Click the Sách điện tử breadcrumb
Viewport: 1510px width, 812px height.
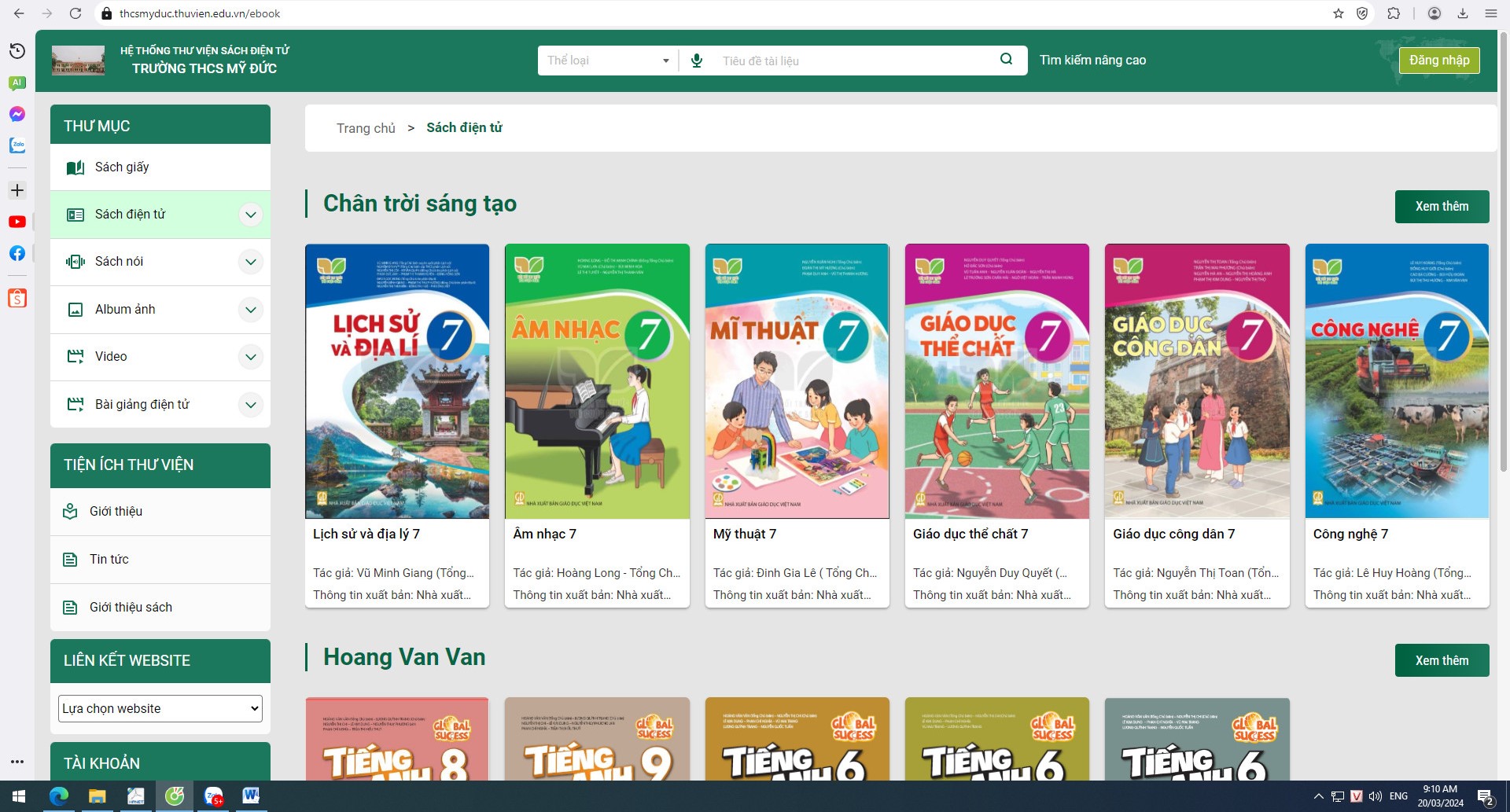[x=464, y=128]
